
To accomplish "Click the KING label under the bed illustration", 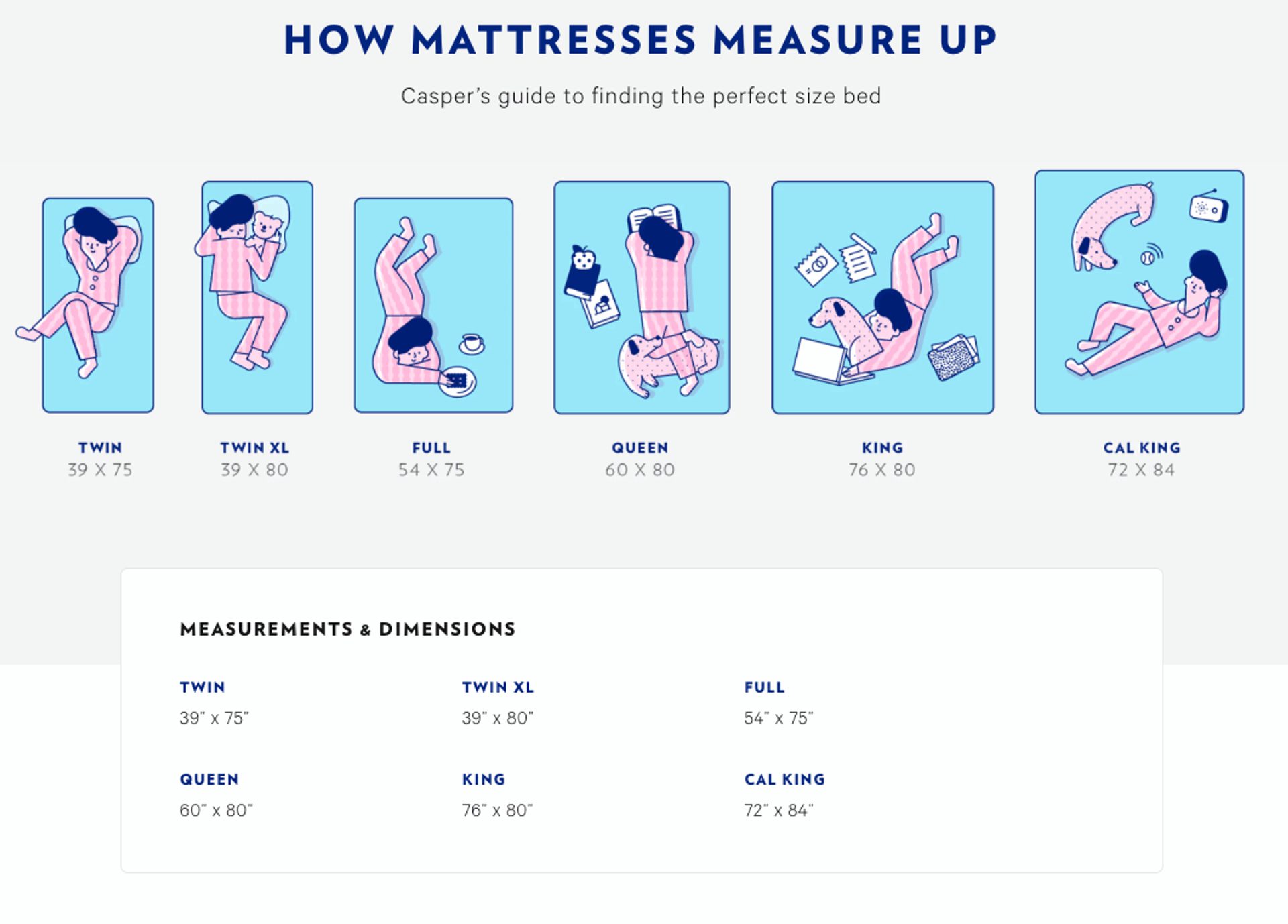I will [x=882, y=447].
